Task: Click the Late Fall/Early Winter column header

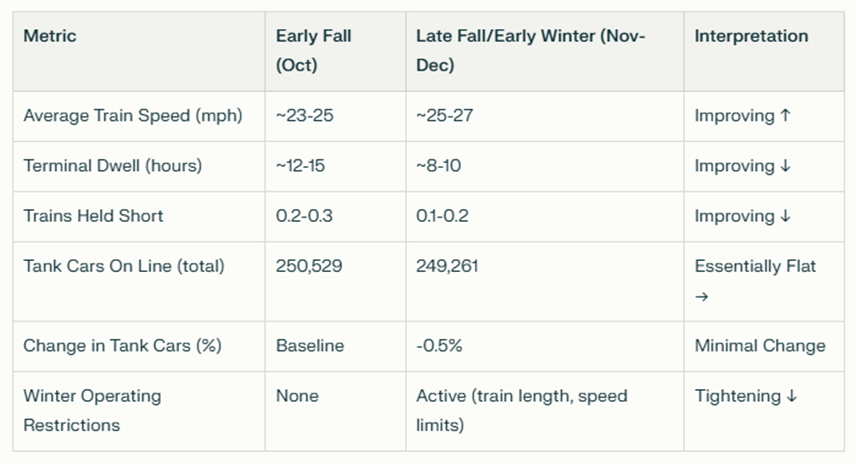Action: coord(531,50)
